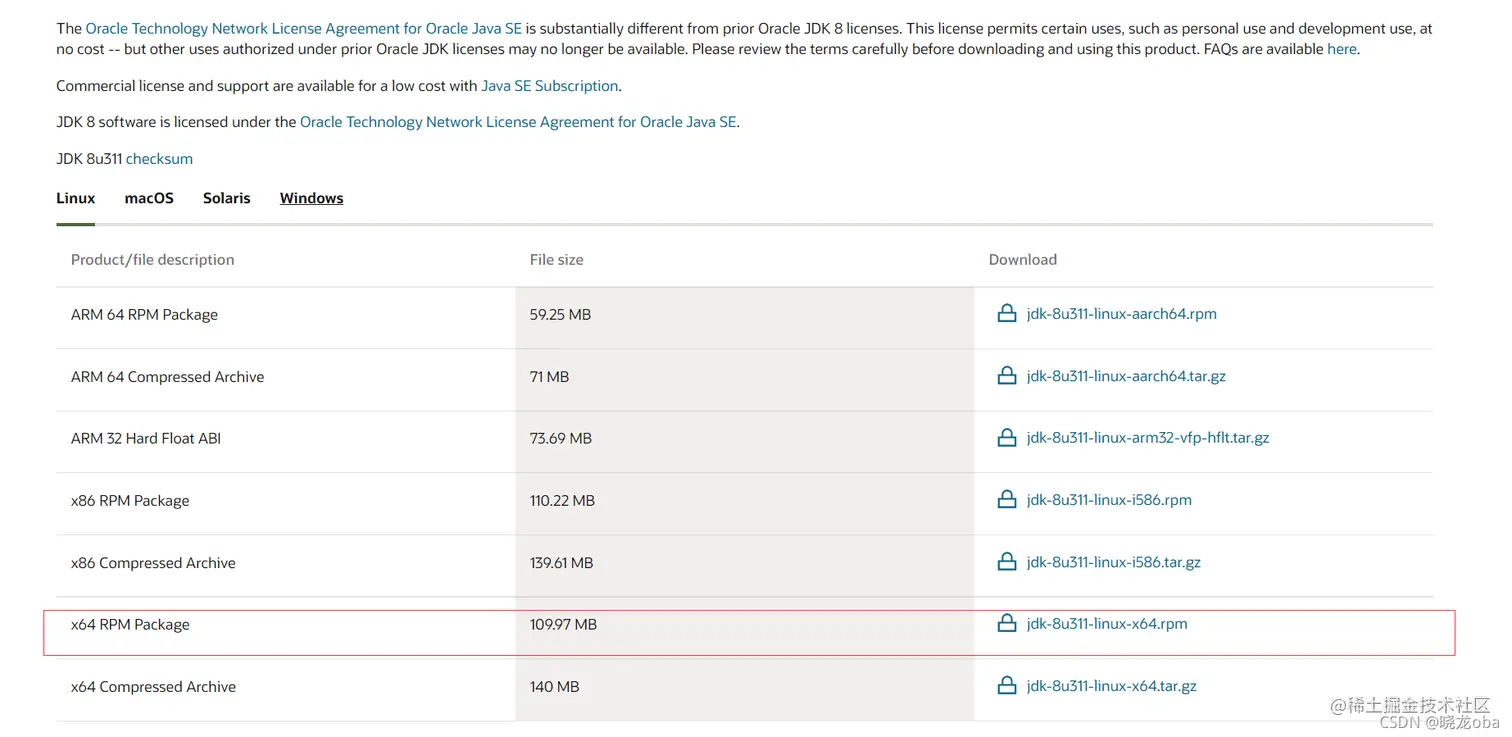
Task: Click lock icon beside jdk-8u311-linux-x64.tar.gz
Action: point(1007,686)
